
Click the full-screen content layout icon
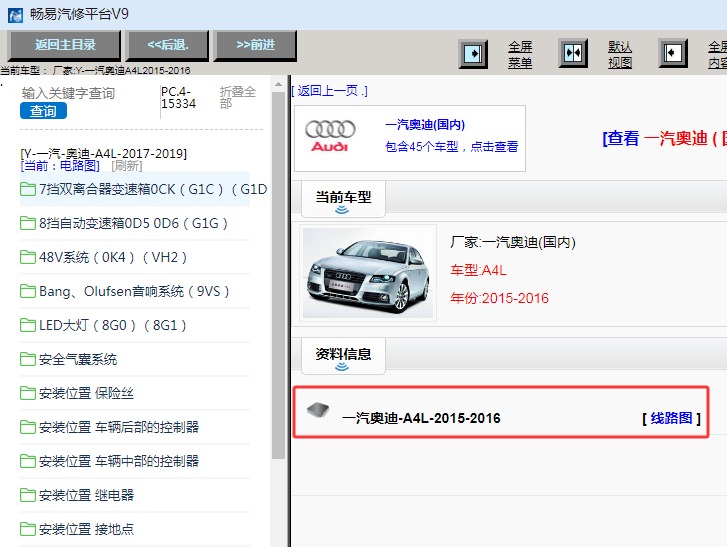pos(673,54)
